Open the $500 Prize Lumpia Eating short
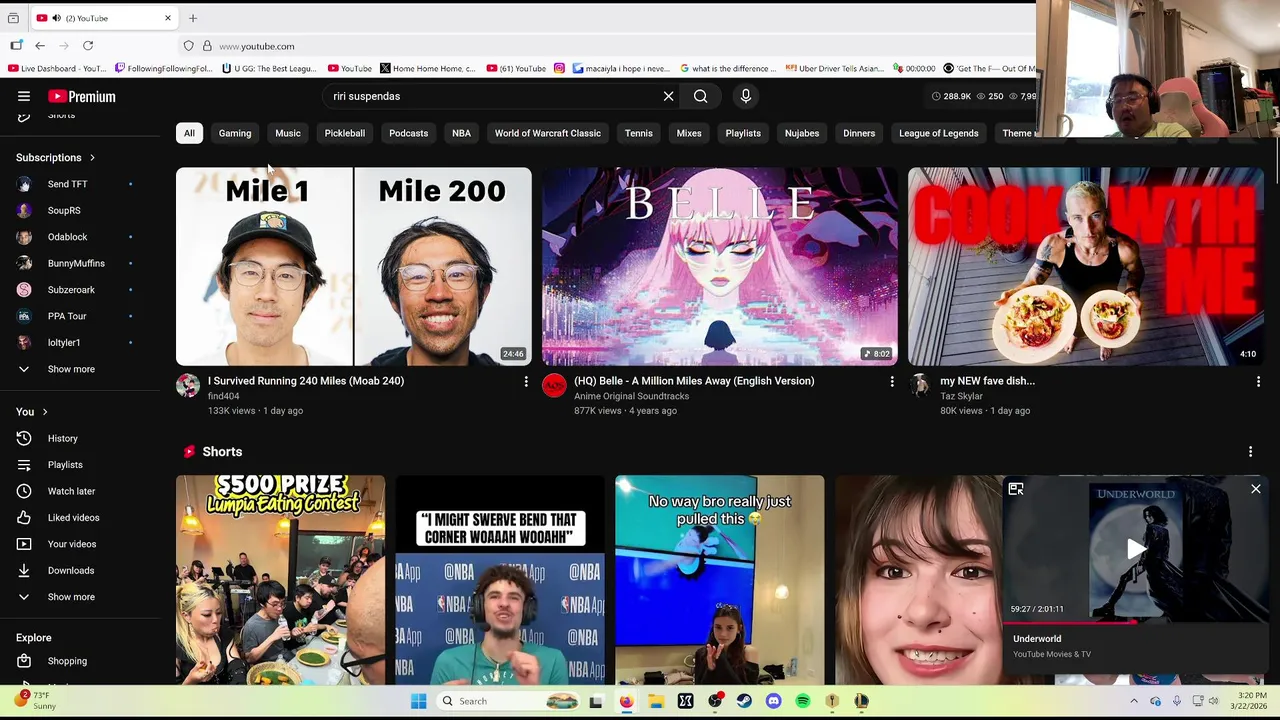The height and width of the screenshot is (720, 1280). click(x=280, y=580)
